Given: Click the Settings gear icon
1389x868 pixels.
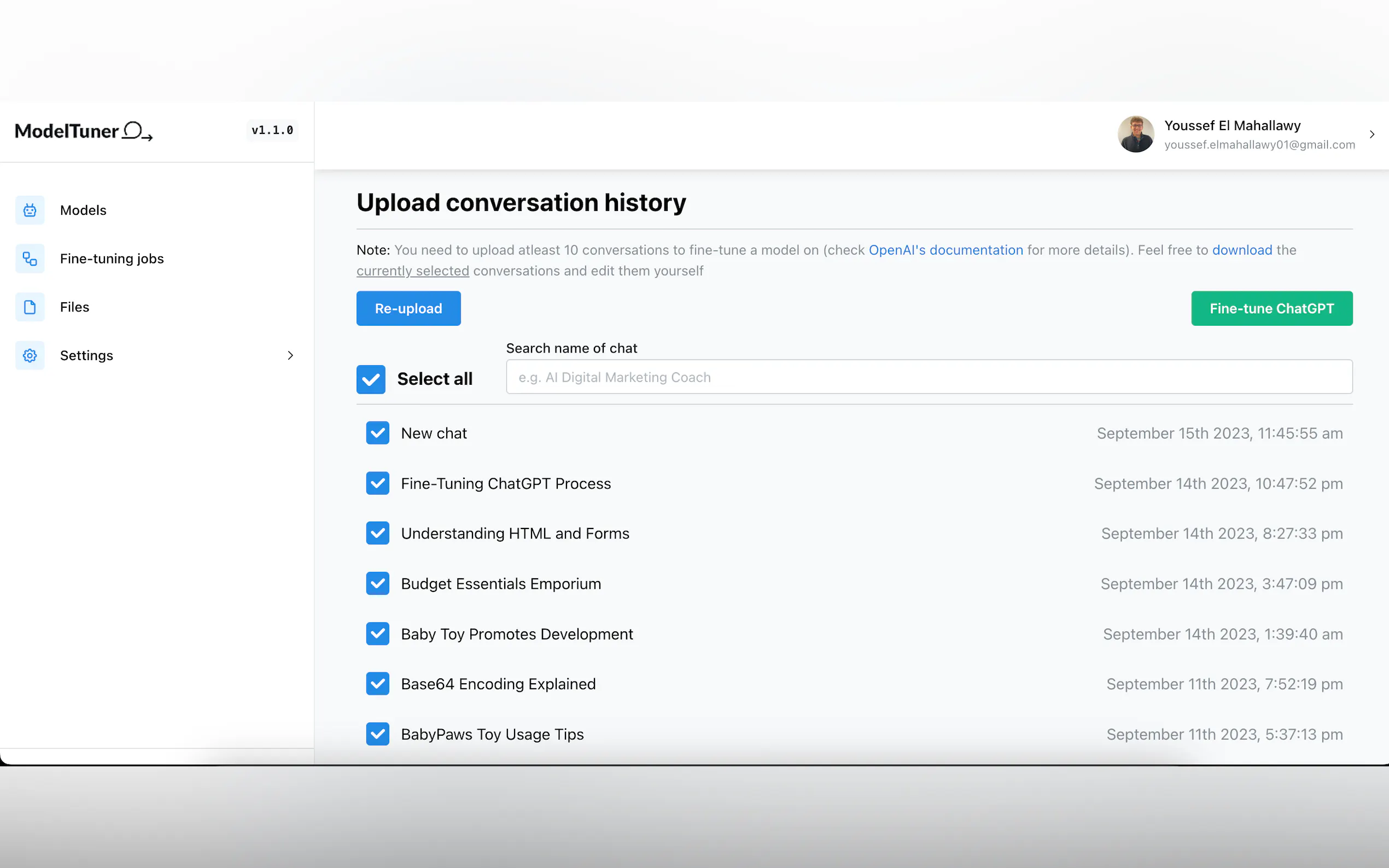Looking at the screenshot, I should click(30, 355).
